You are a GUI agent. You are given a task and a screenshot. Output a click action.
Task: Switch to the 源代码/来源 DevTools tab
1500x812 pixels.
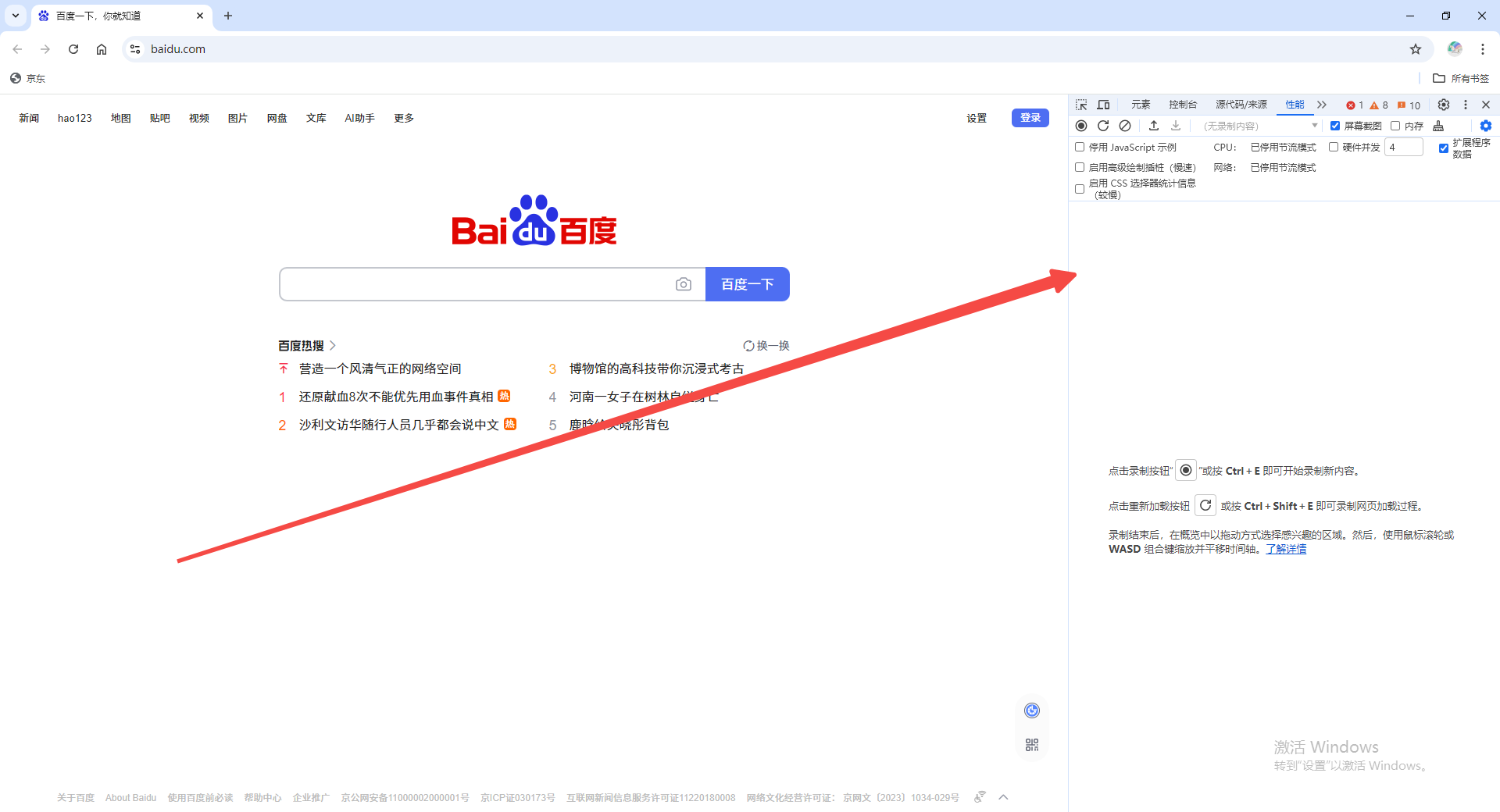point(1241,105)
